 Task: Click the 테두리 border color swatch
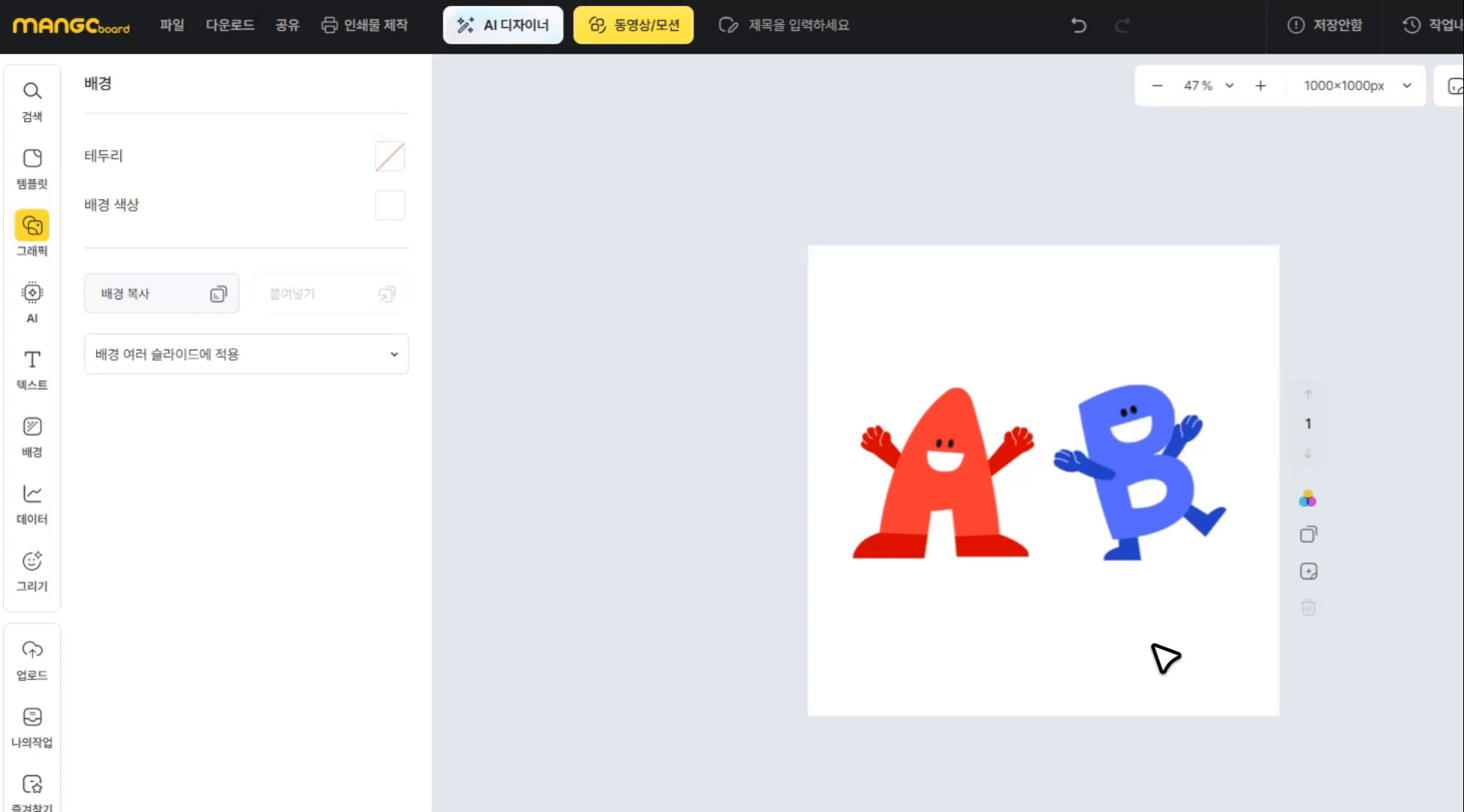click(390, 156)
